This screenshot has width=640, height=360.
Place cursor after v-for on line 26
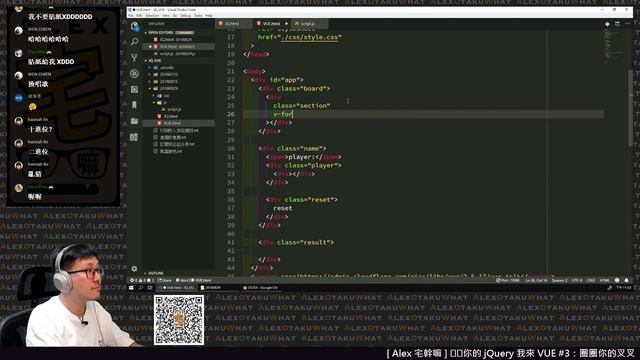tap(293, 114)
